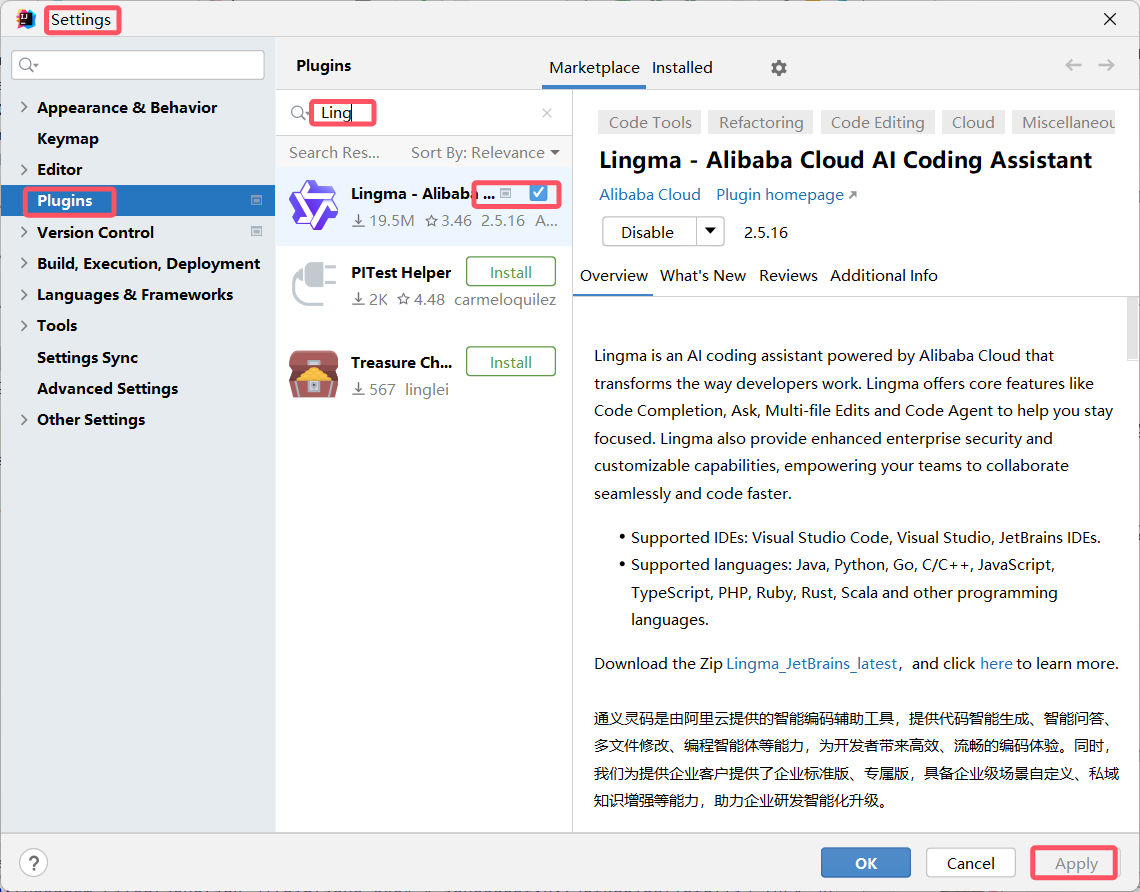Click the Lingma plugin logo

(x=313, y=205)
